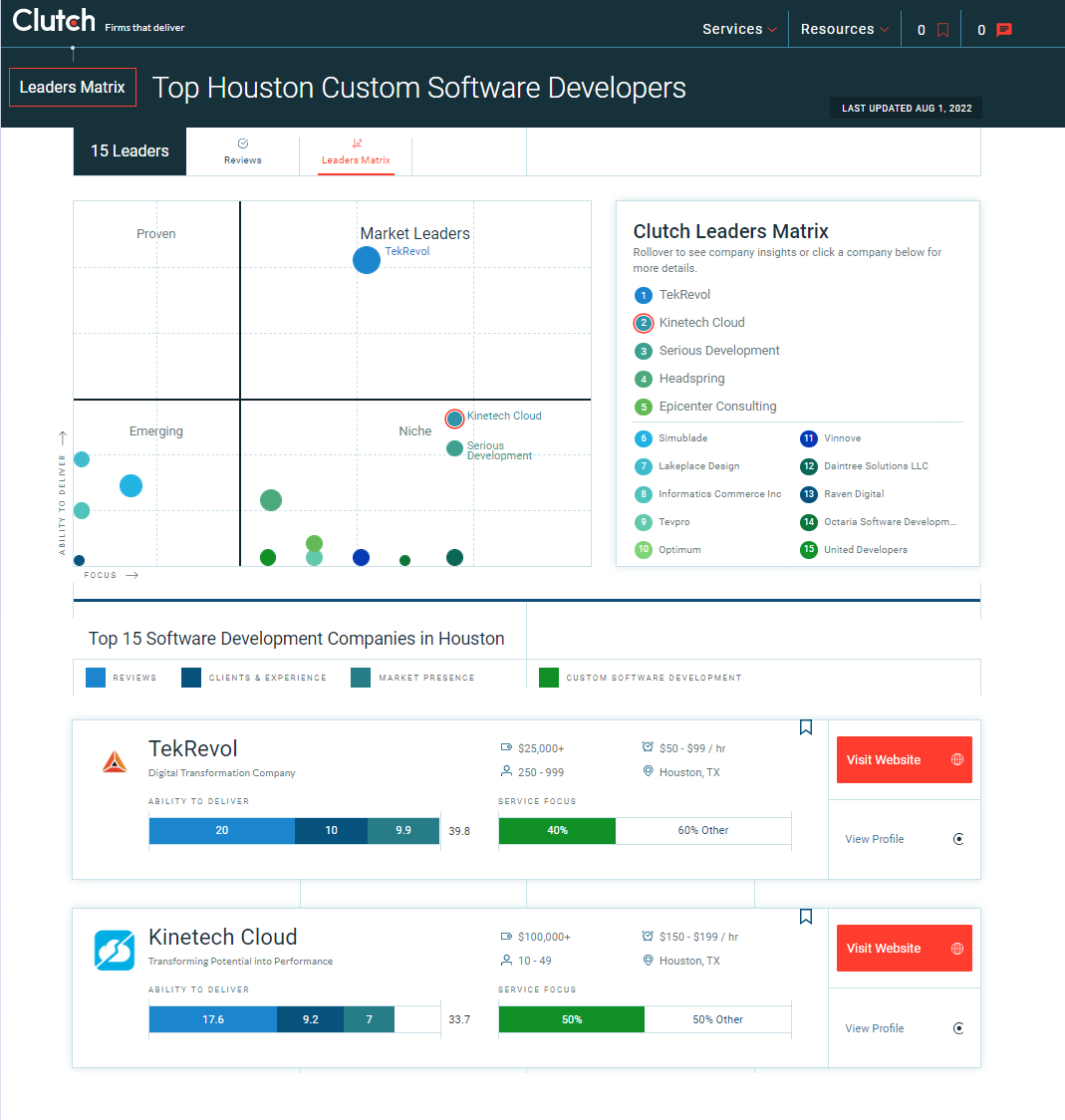View Profile for TekRevol
1065x1120 pixels.
click(905, 839)
